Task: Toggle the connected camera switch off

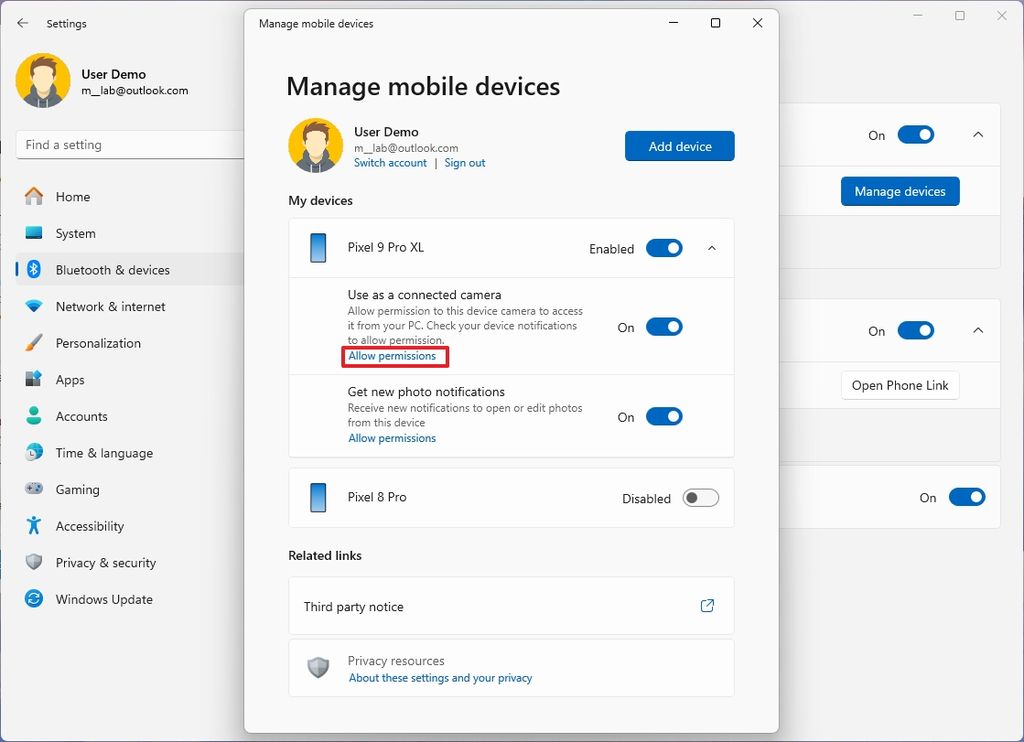Action: [662, 327]
